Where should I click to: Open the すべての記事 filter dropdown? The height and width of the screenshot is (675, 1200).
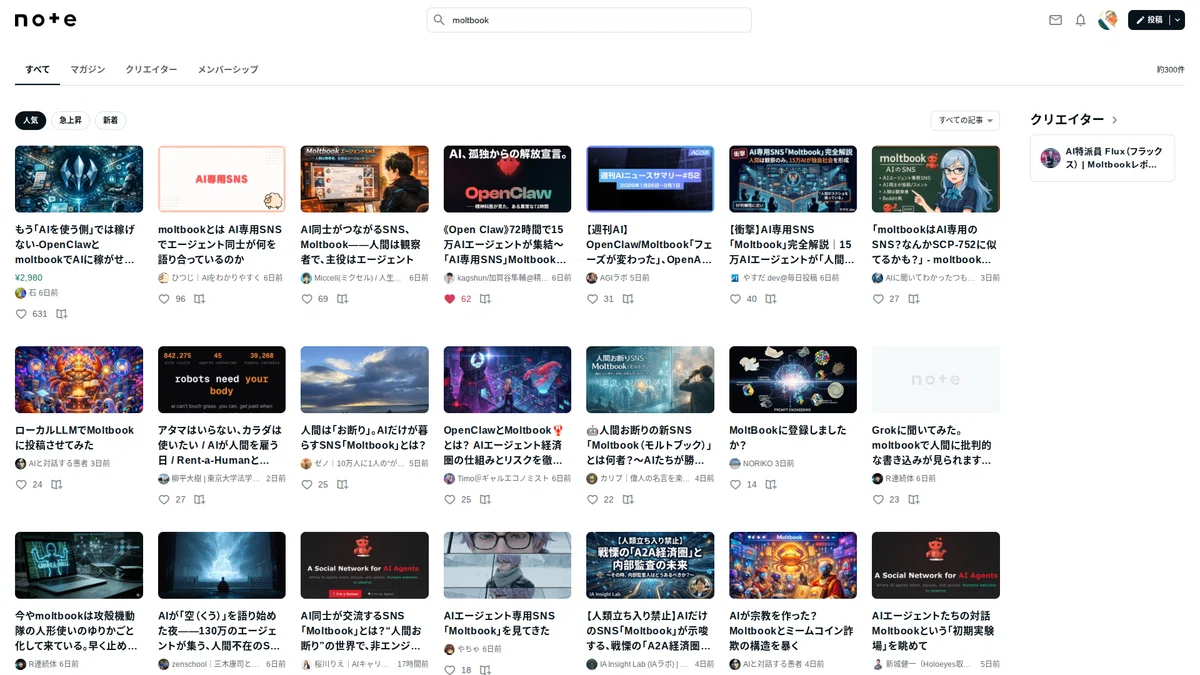[965, 121]
